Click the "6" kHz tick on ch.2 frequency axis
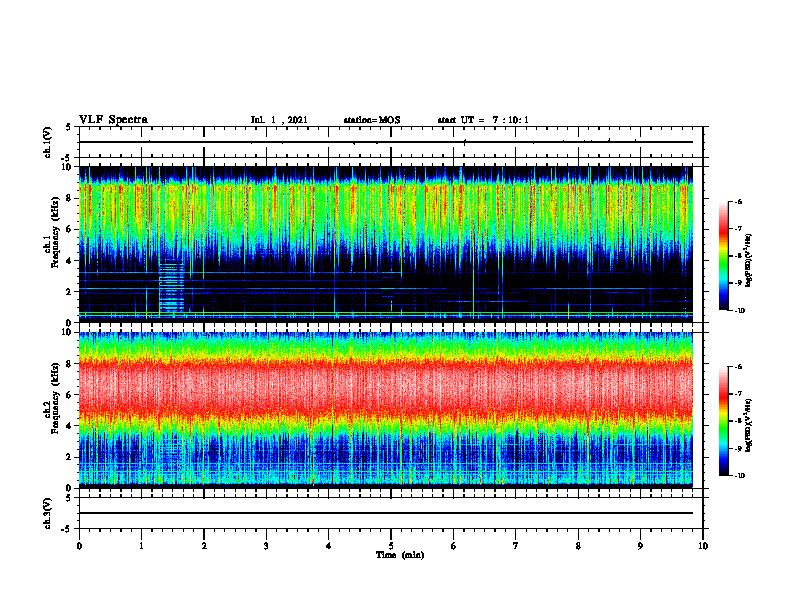Screen dimensions: 792x612 [x=71, y=395]
